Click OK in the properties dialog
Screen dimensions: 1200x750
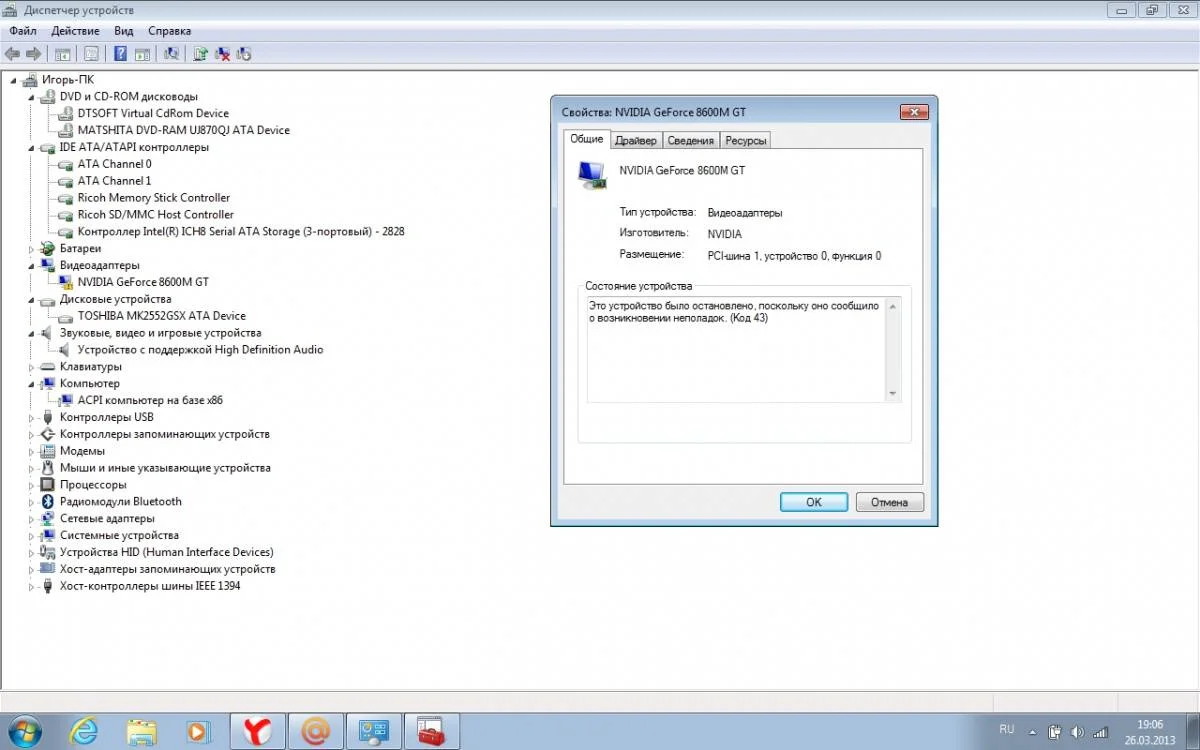point(814,502)
